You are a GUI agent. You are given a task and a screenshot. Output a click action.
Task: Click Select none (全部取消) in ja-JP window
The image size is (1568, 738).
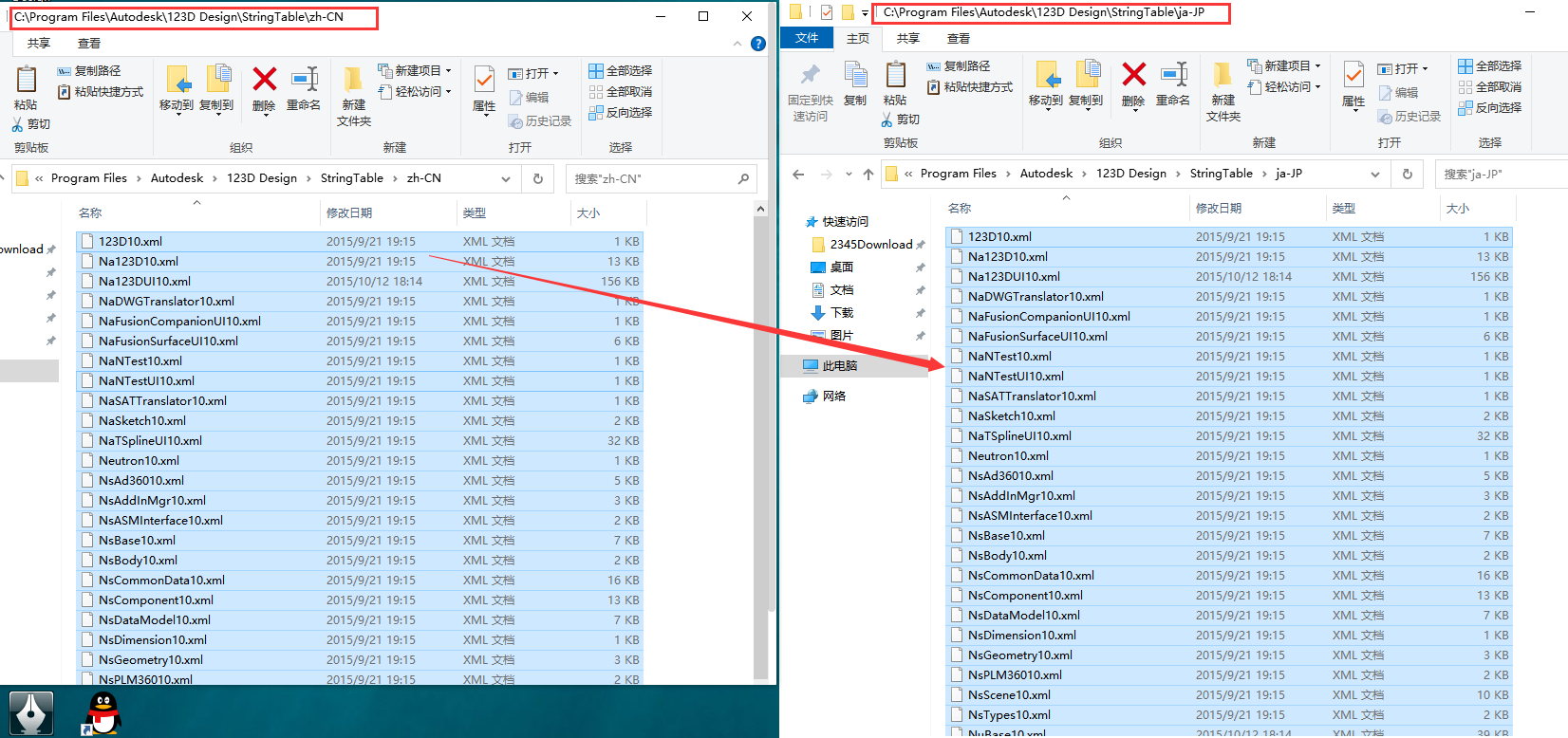point(1489,87)
